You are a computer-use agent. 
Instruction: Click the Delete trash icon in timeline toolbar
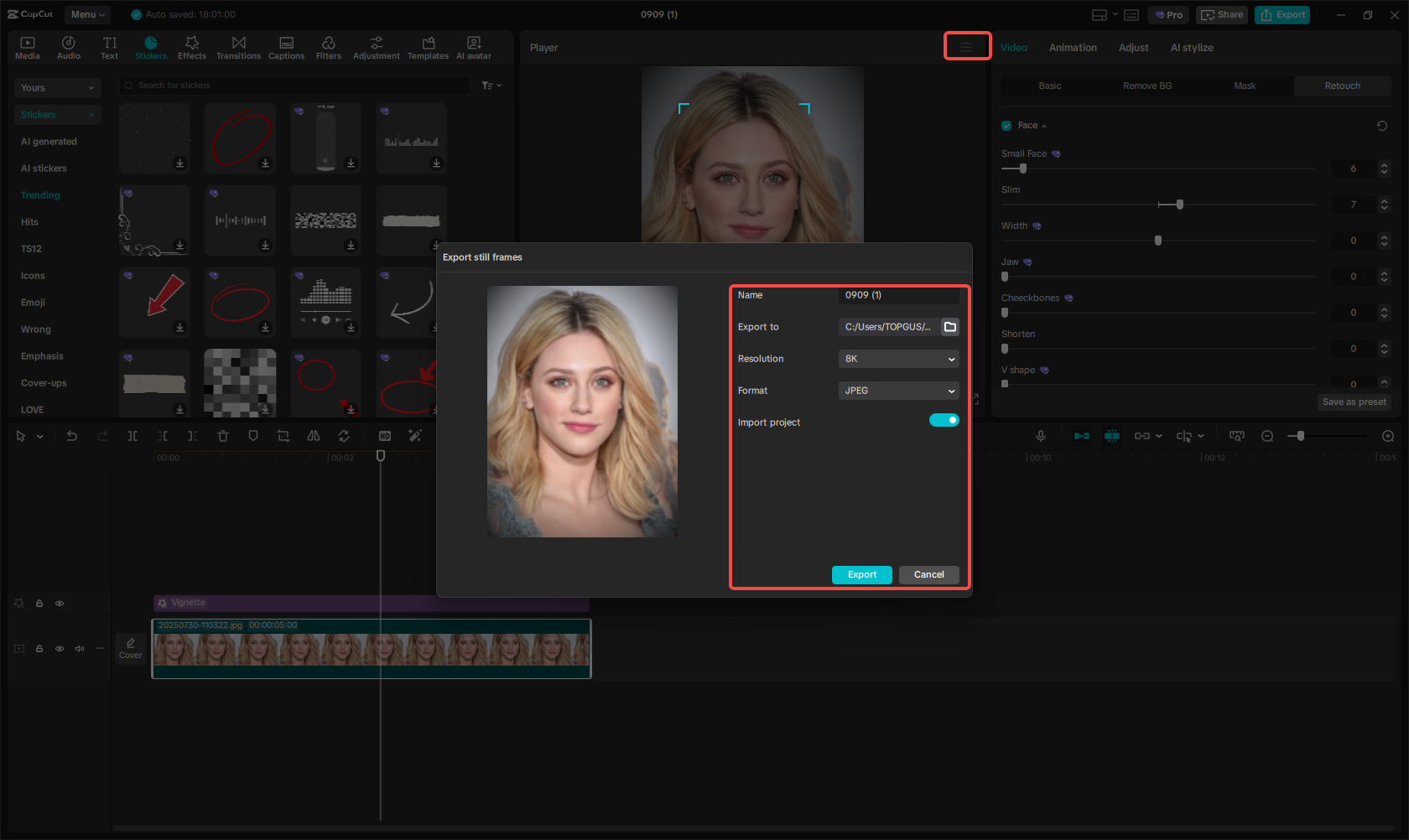pyautogui.click(x=223, y=436)
